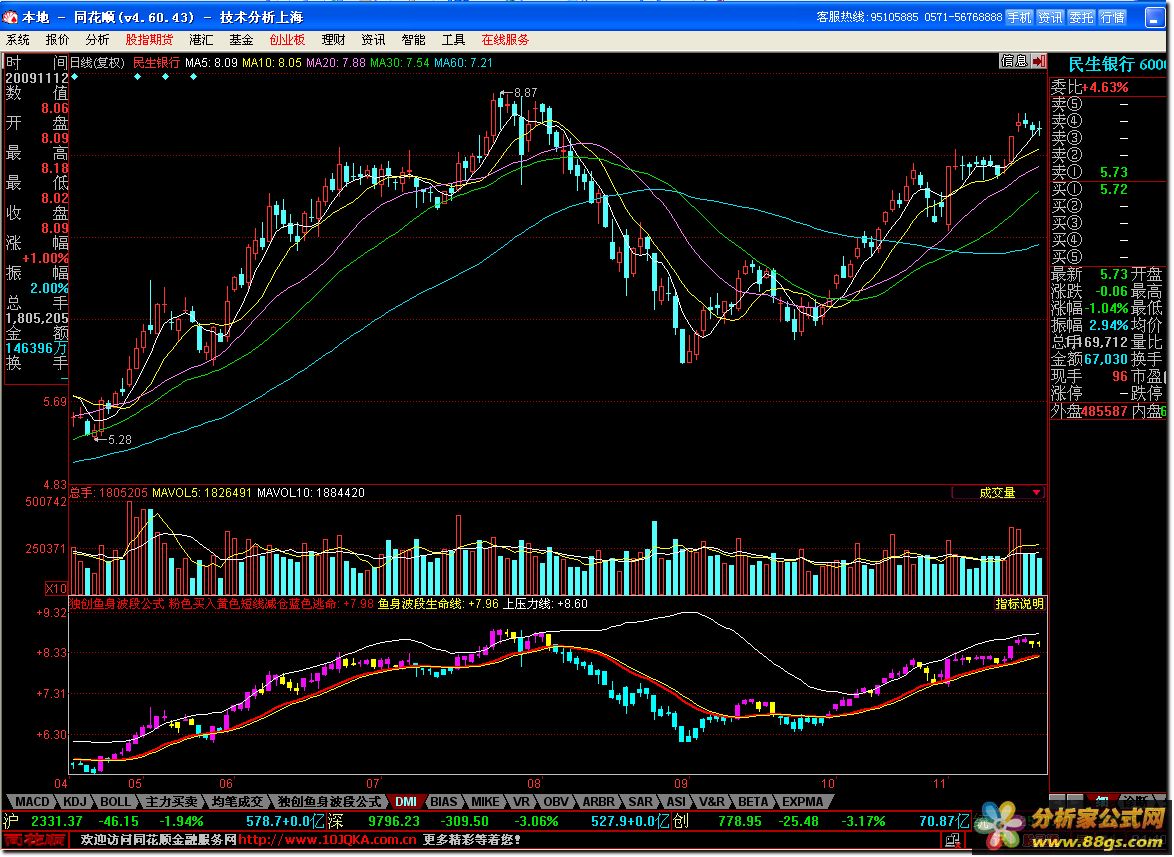Screen dimensions: 1174x857
Task: Click the 委托 button in title bar
Action: coord(1081,17)
